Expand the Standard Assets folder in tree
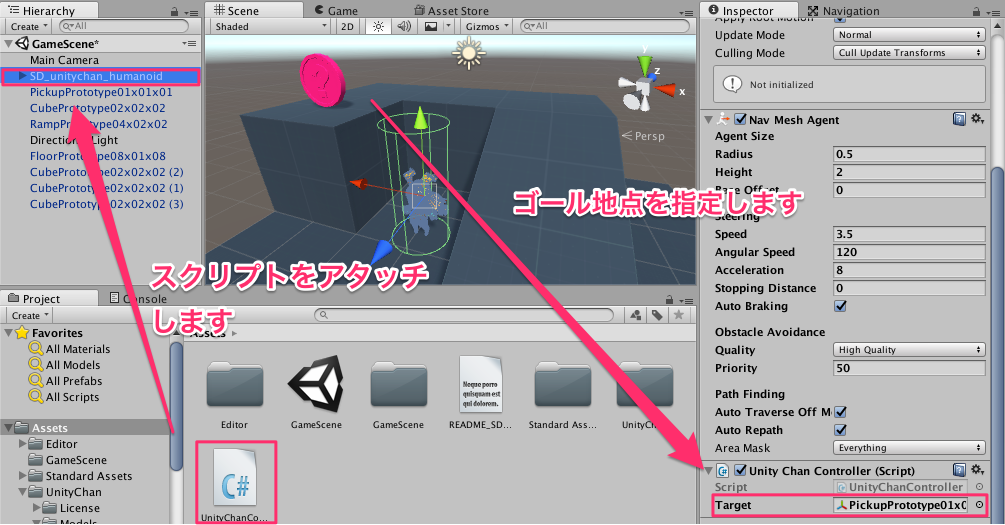The width and height of the screenshot is (1005, 525). click(22, 476)
